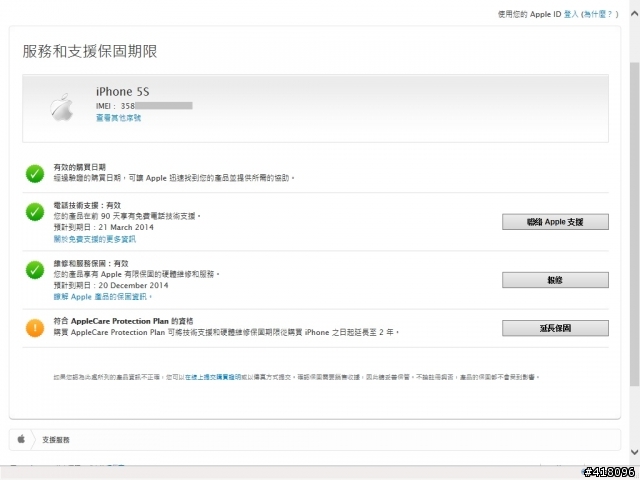Open the 為什麼？ link at the top
The height and width of the screenshot is (480, 640).
click(598, 14)
